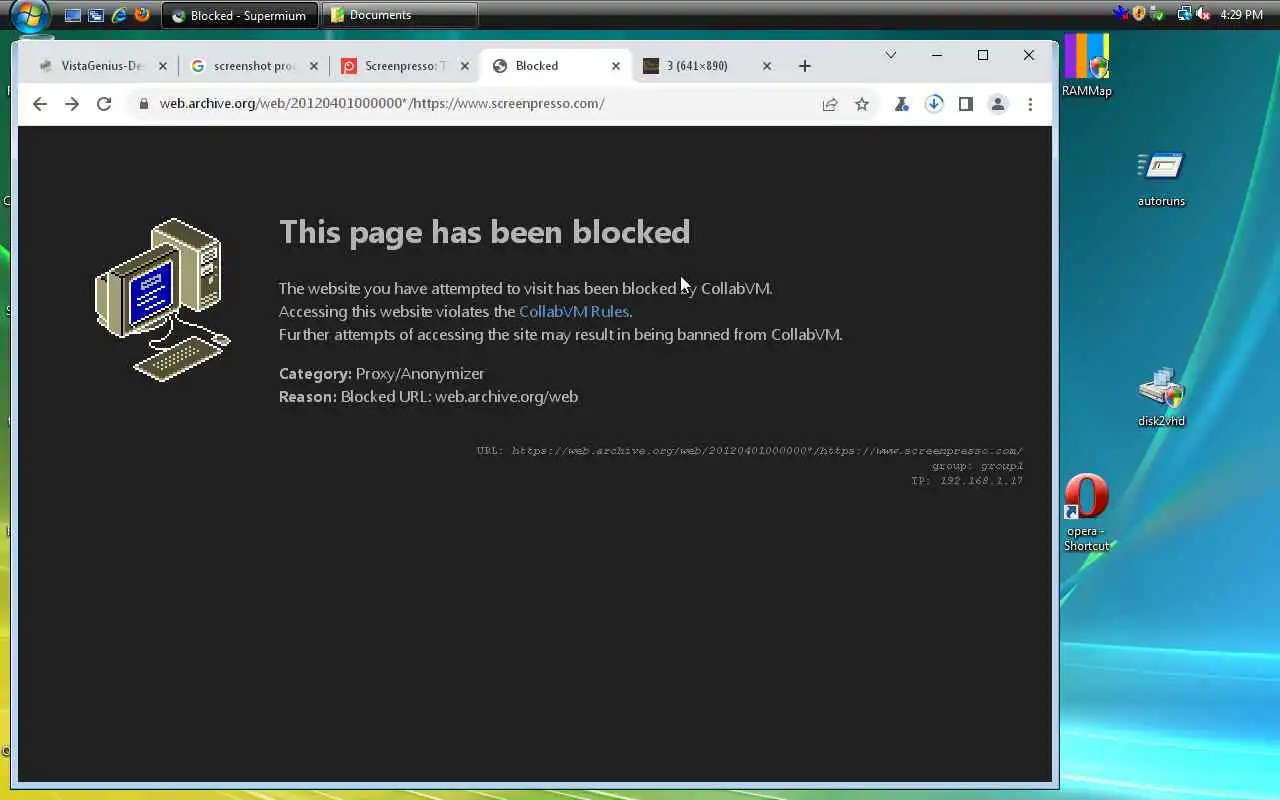Toggle the browser side panel
The height and width of the screenshot is (800, 1280).
[x=966, y=104]
